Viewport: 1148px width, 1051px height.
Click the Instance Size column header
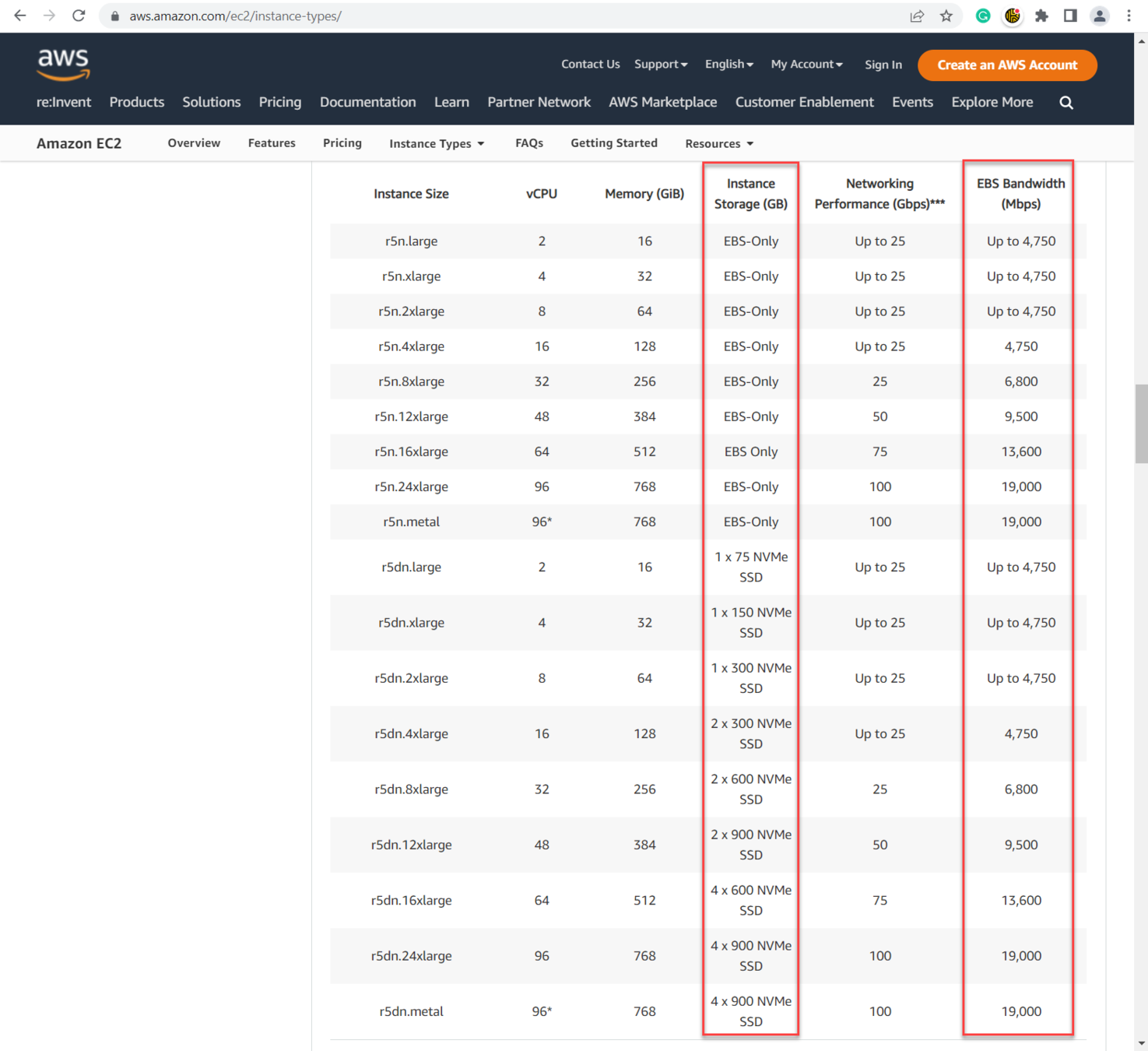[x=411, y=194]
